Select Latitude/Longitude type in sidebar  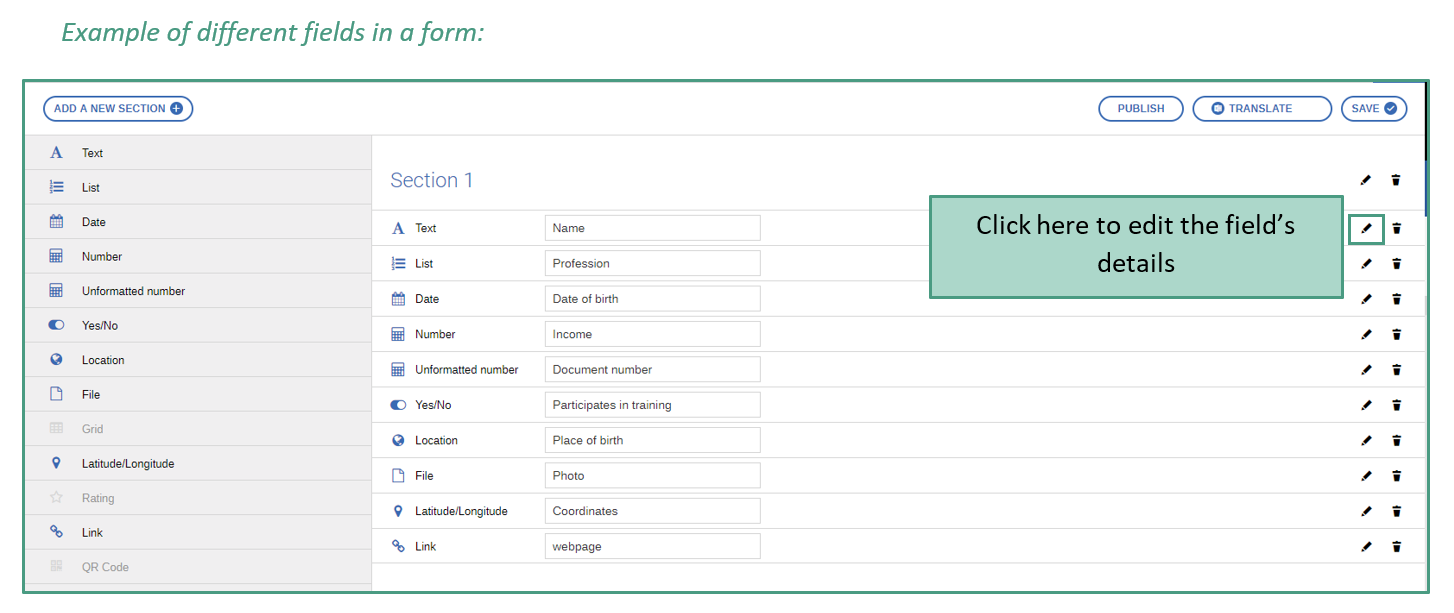point(198,464)
